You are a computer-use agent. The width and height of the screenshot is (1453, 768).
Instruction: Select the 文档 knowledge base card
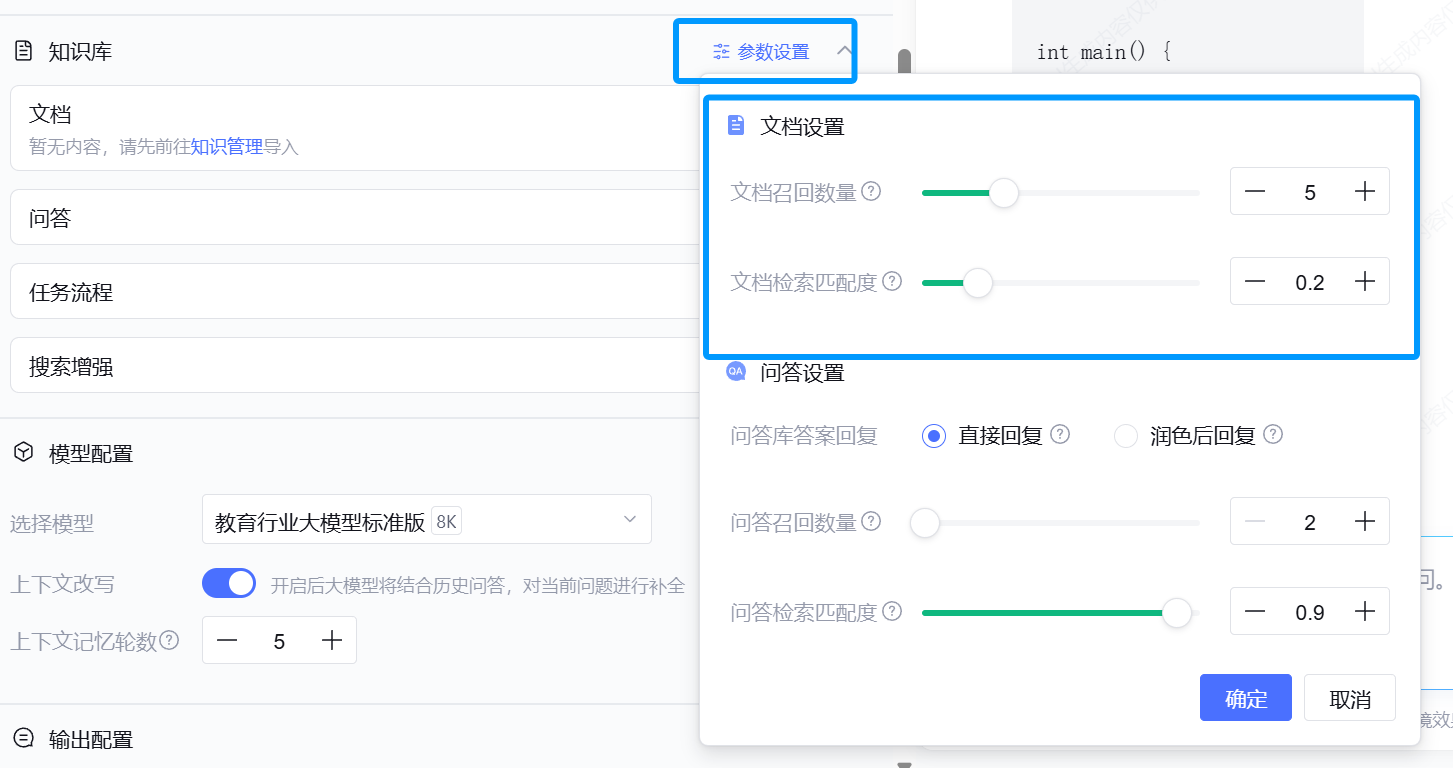point(355,128)
